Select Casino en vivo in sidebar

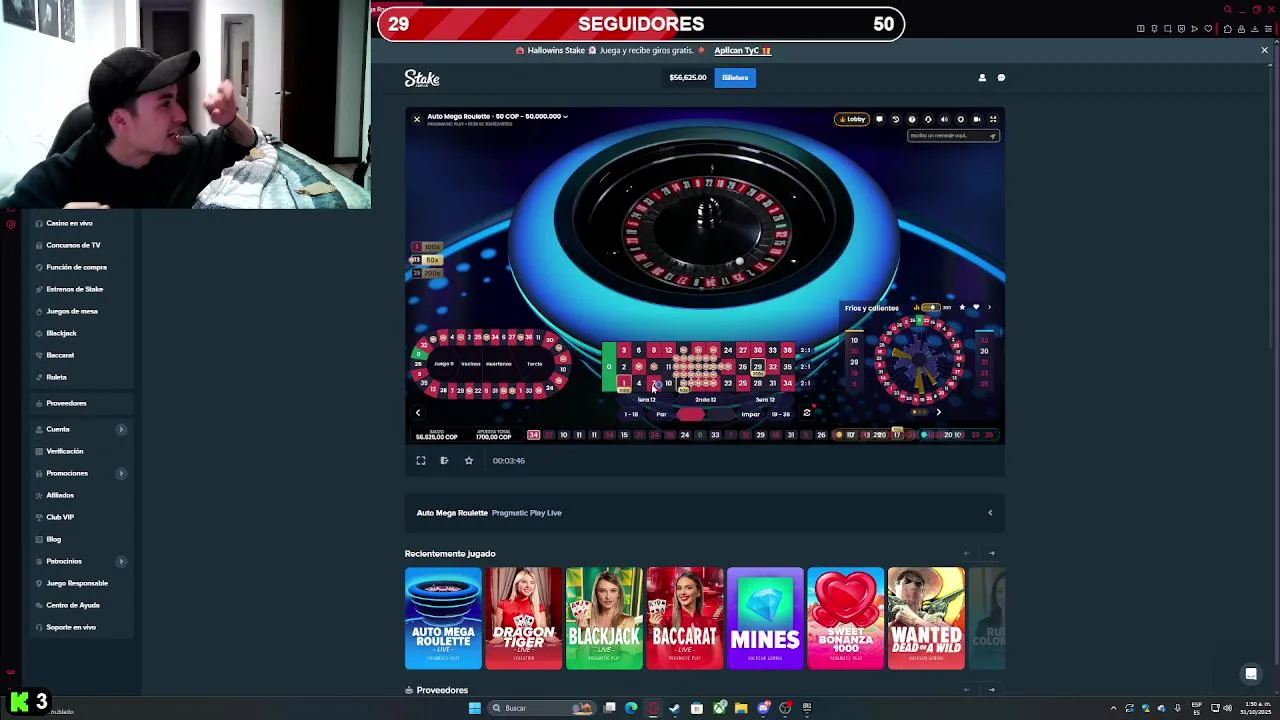[69, 223]
